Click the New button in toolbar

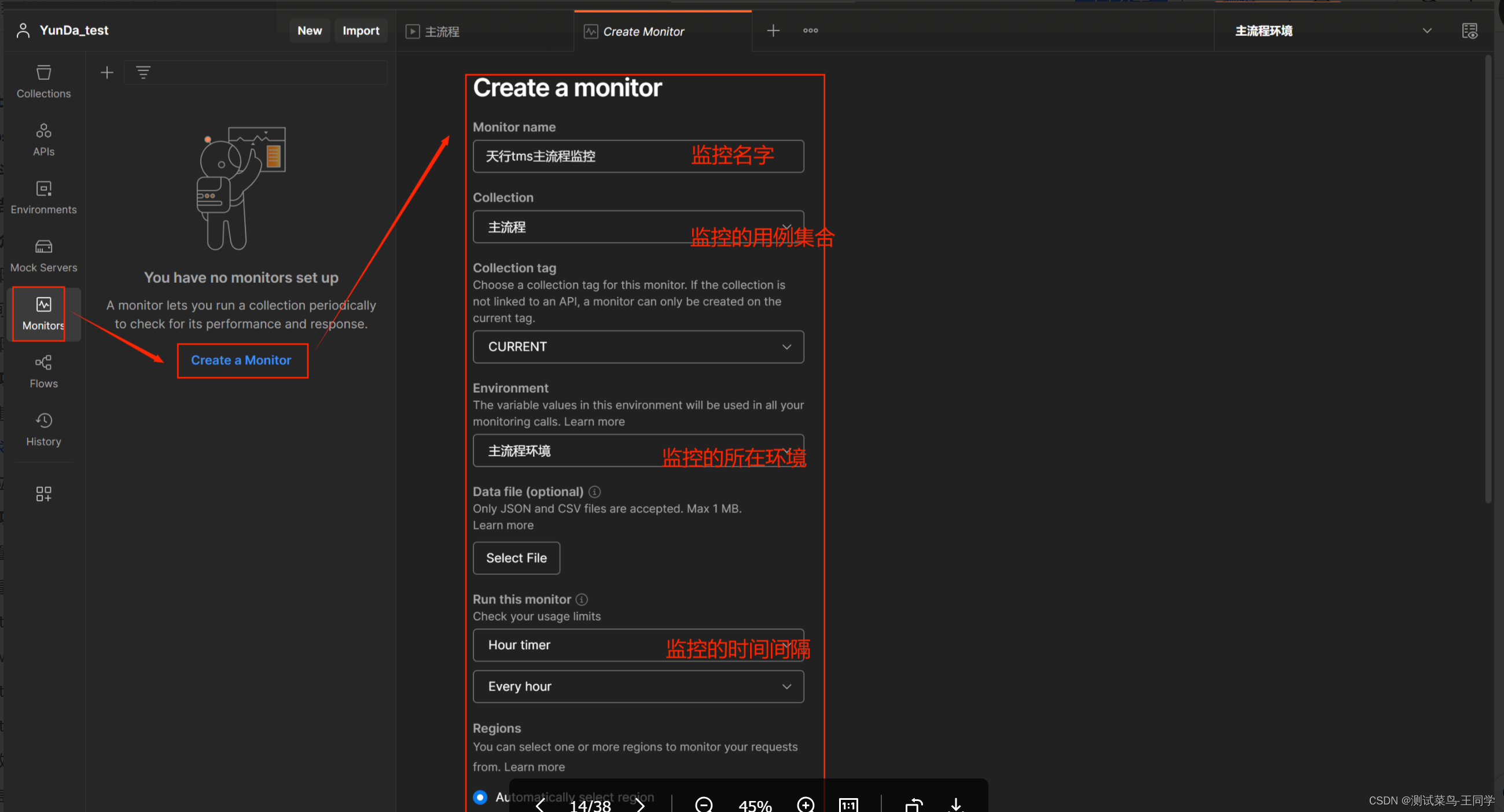click(308, 30)
